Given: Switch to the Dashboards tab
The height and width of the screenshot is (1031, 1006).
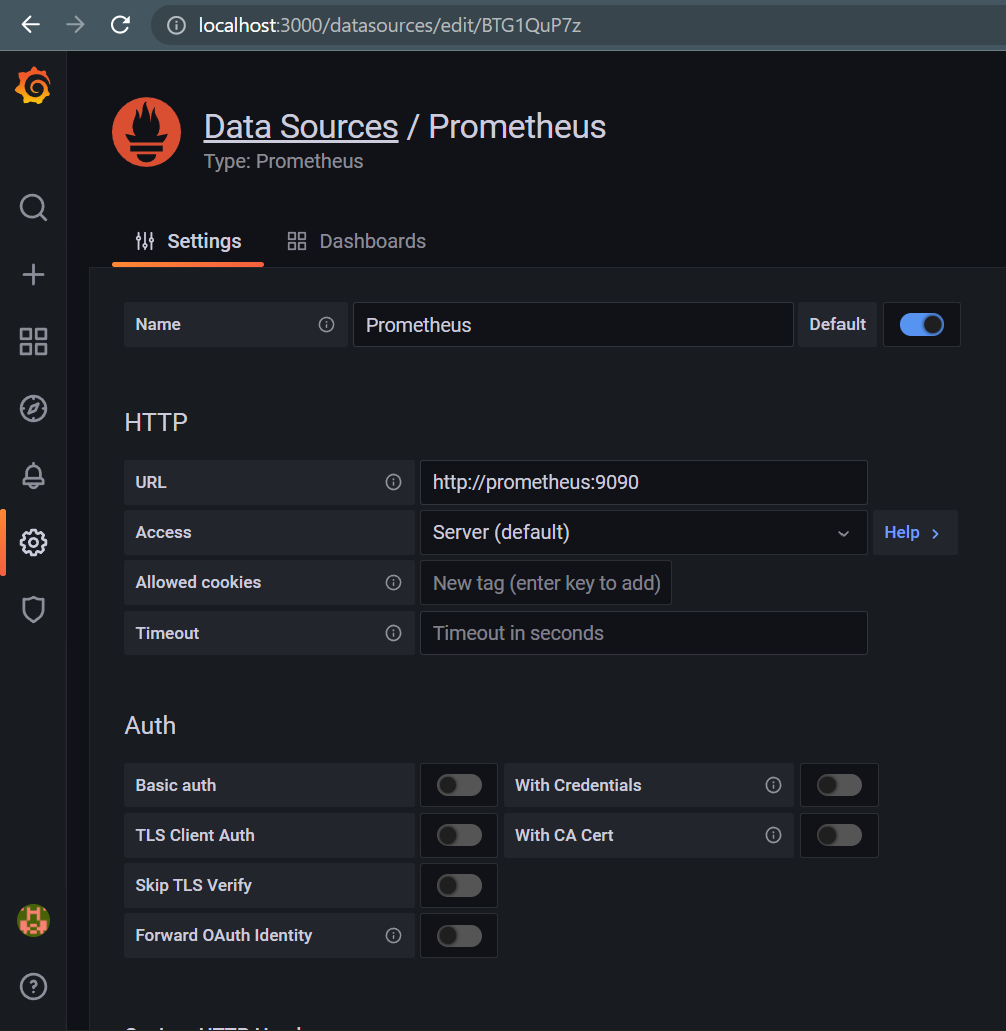Looking at the screenshot, I should click(357, 241).
